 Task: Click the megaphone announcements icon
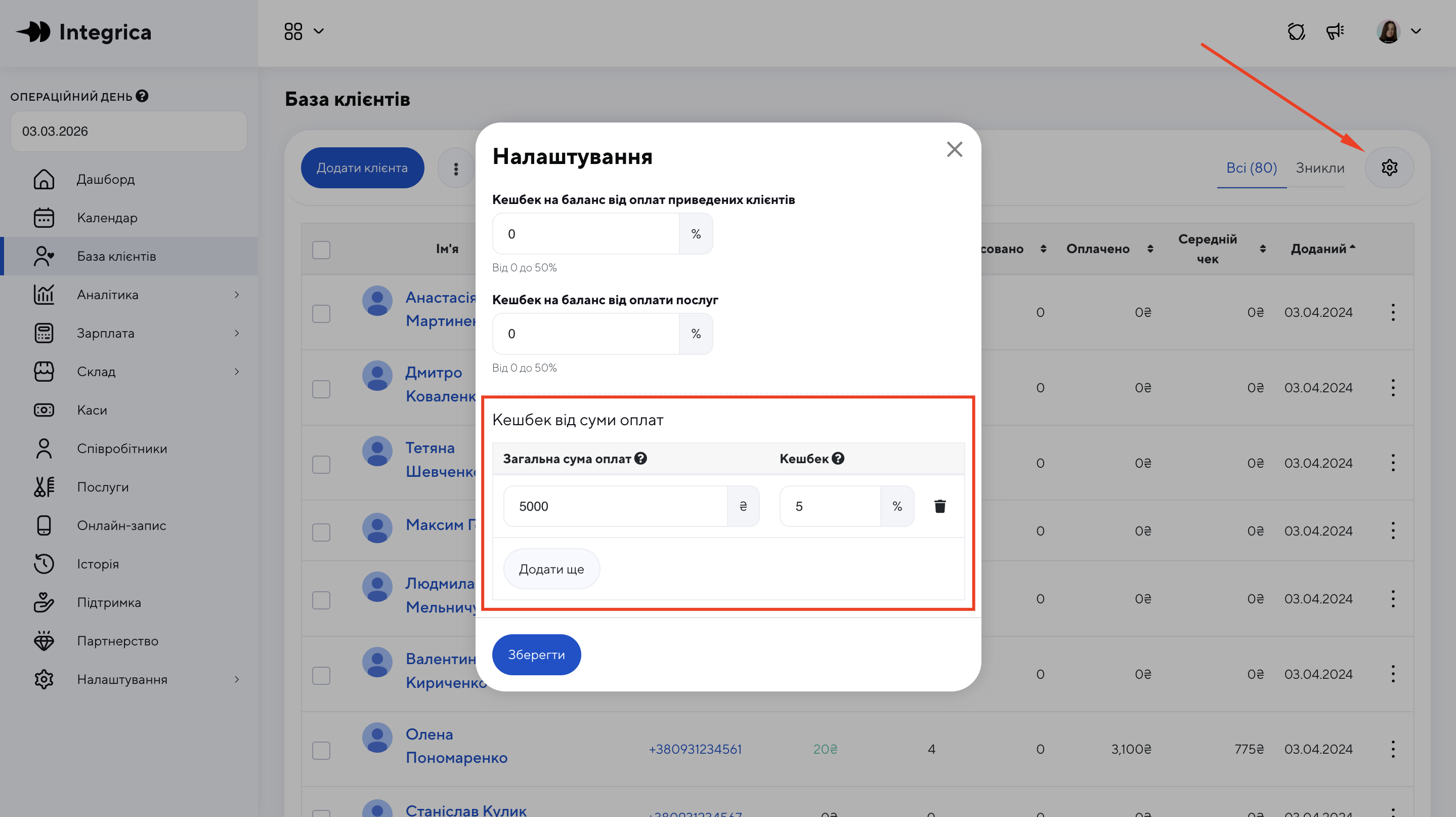[x=1335, y=32]
